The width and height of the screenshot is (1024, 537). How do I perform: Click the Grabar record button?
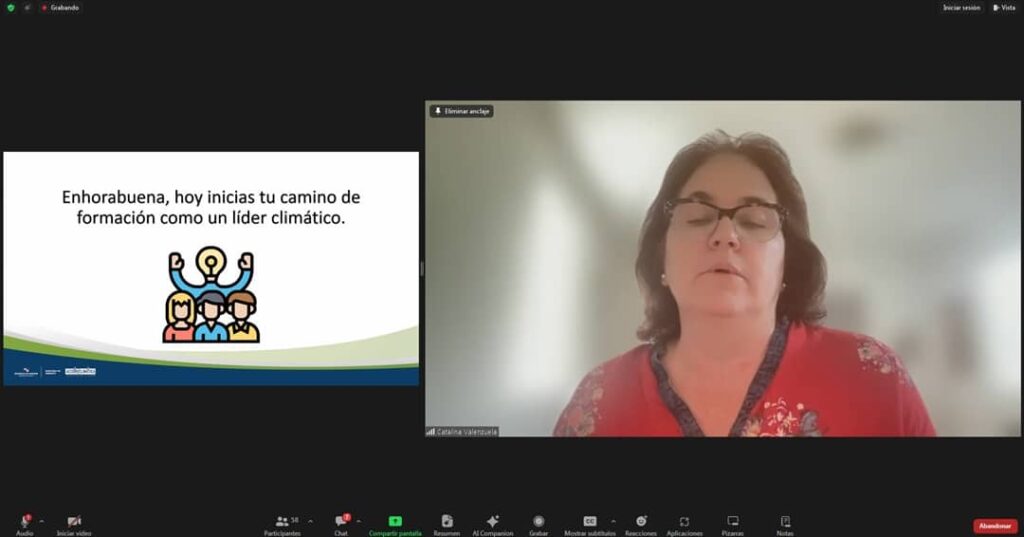click(538, 524)
